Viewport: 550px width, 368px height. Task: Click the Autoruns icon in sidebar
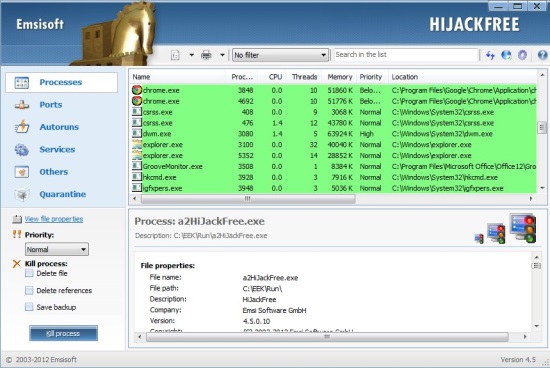pos(22,127)
